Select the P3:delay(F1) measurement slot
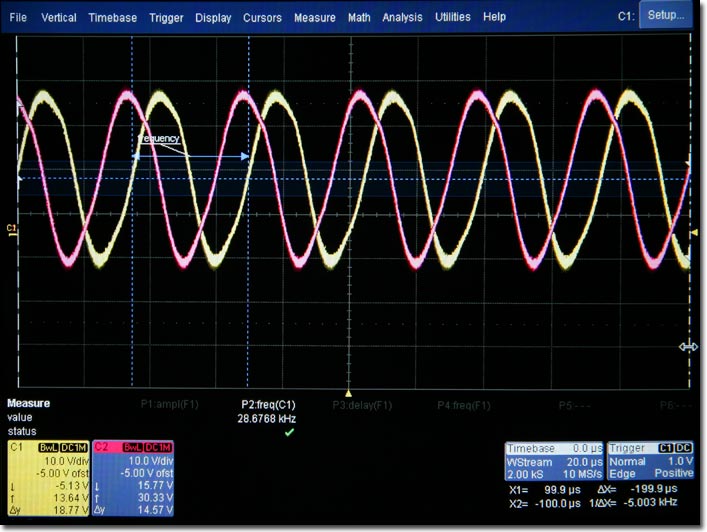 tap(362, 405)
